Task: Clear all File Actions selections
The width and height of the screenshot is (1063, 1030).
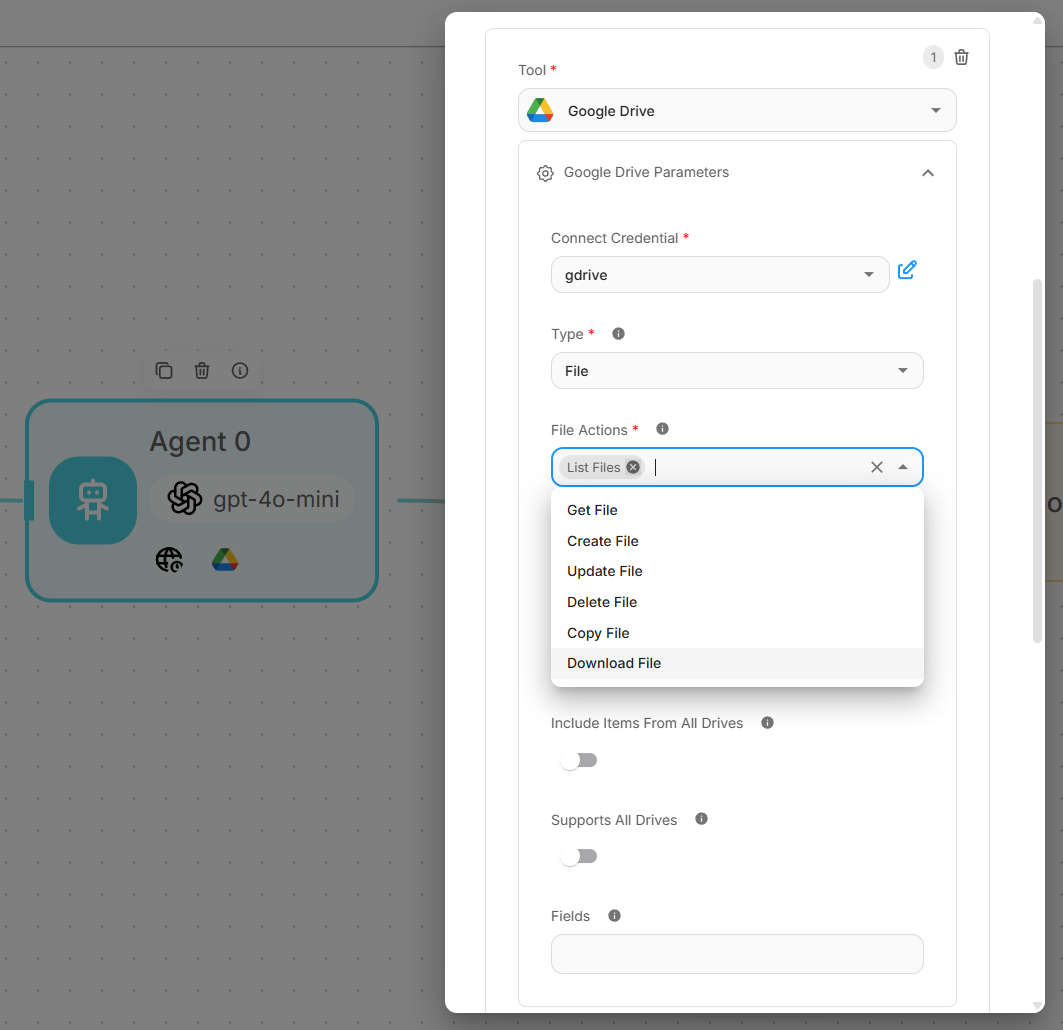Action: [x=877, y=467]
